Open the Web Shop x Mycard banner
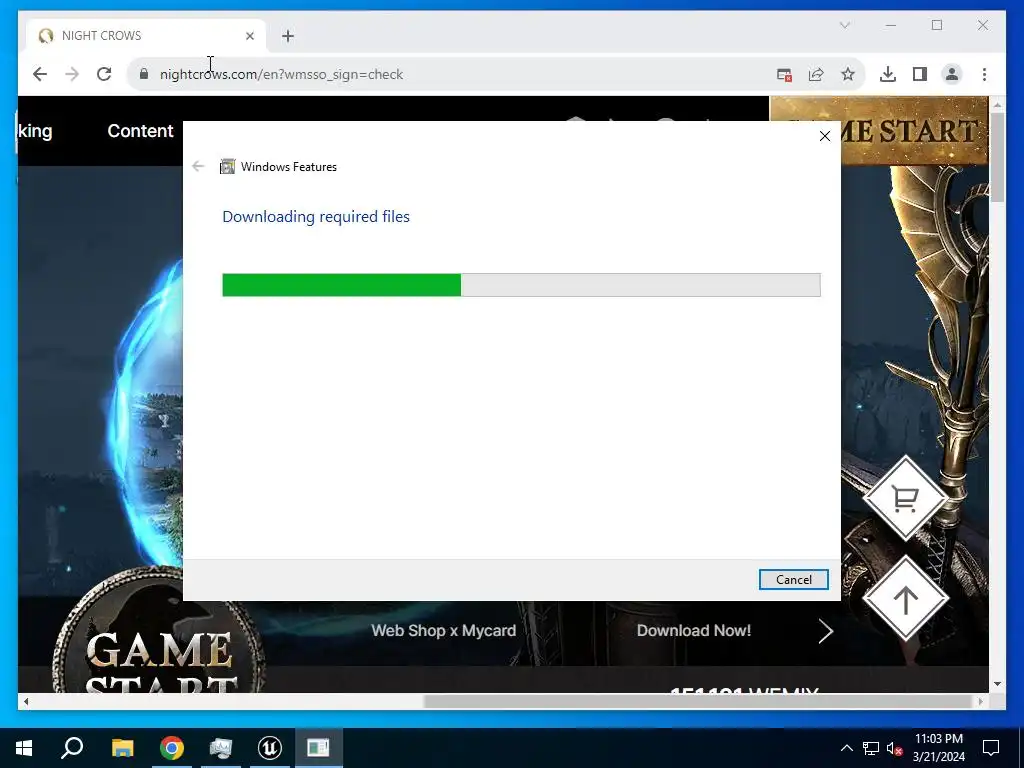This screenshot has height=768, width=1024. point(443,630)
